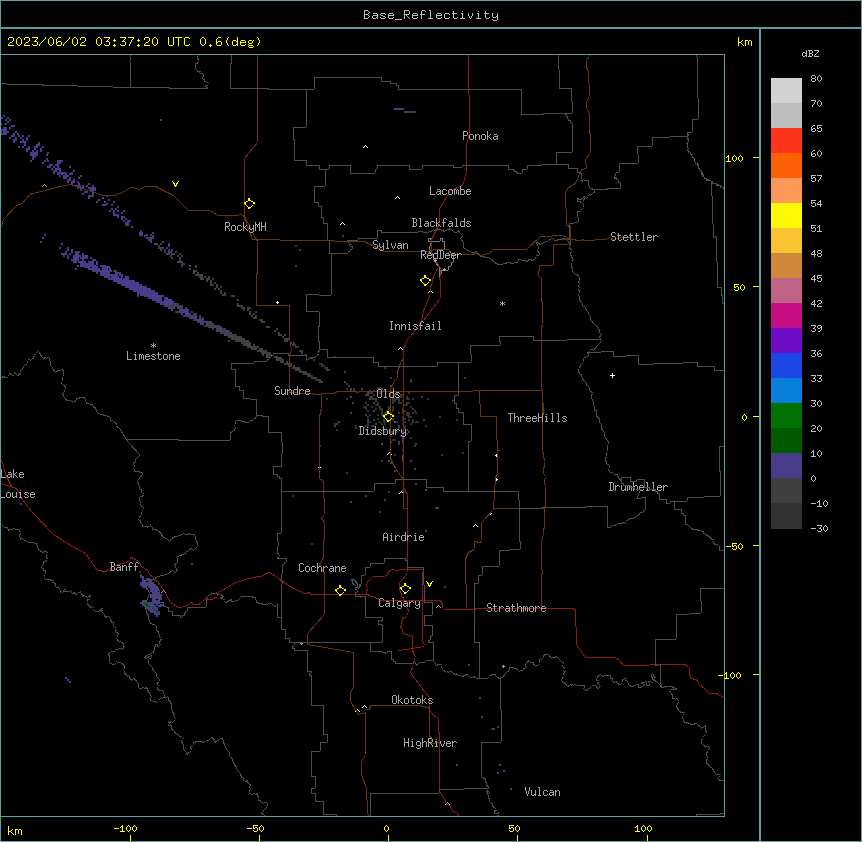Select the Drumheller town label
The height and width of the screenshot is (842, 862).
point(638,487)
